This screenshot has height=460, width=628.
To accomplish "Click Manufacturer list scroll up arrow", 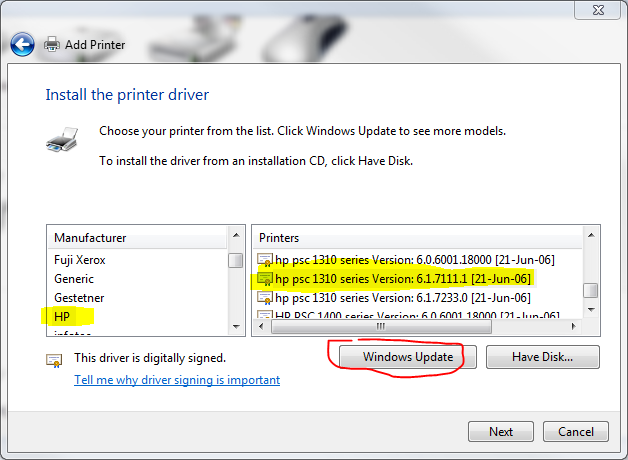I will [x=236, y=235].
